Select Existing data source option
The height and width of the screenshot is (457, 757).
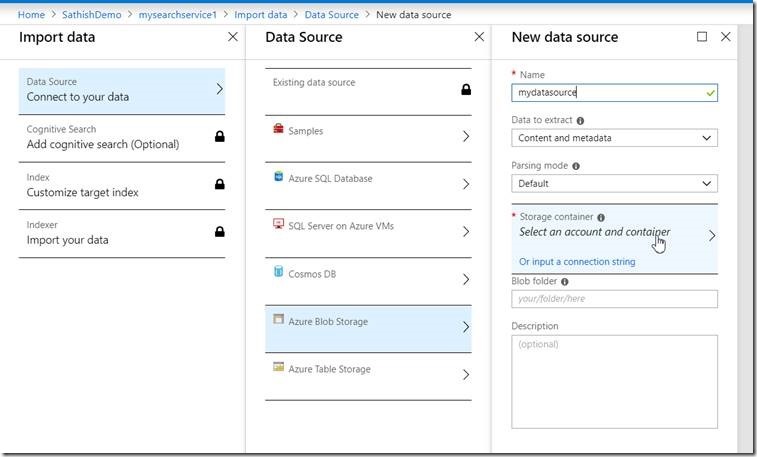coord(368,92)
